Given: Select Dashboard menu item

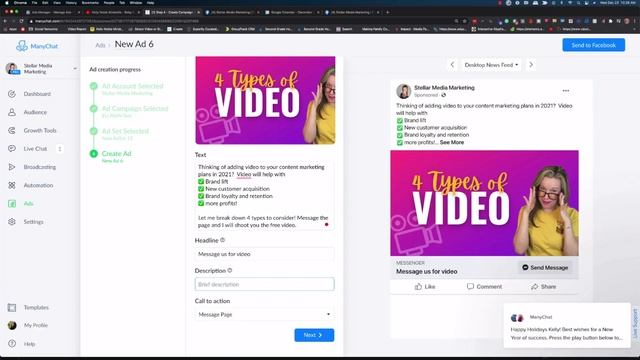Looking at the screenshot, I should (x=37, y=94).
